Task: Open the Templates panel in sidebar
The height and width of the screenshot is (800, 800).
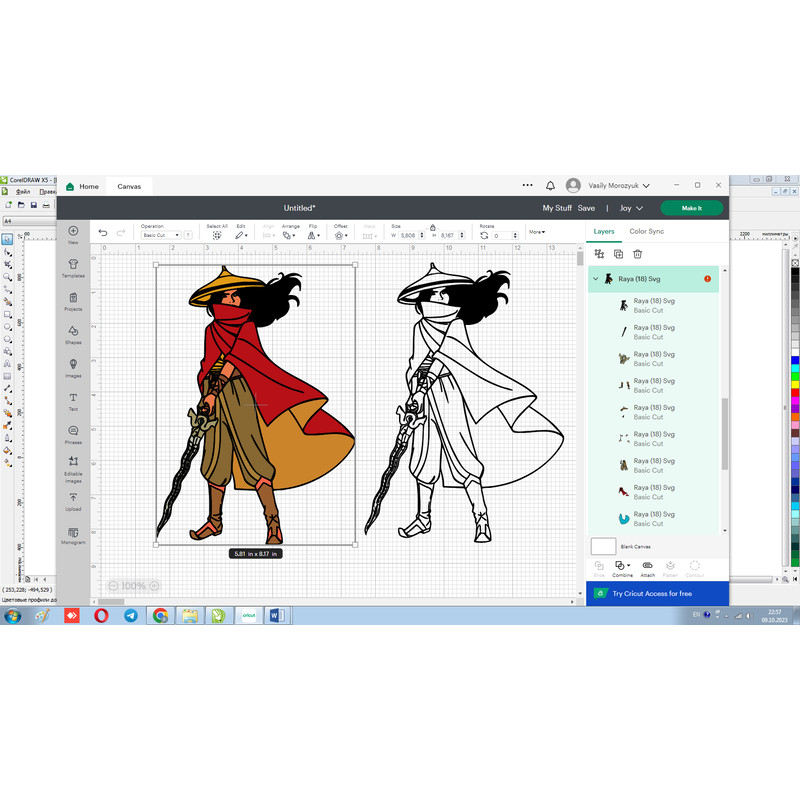Action: tap(73, 266)
